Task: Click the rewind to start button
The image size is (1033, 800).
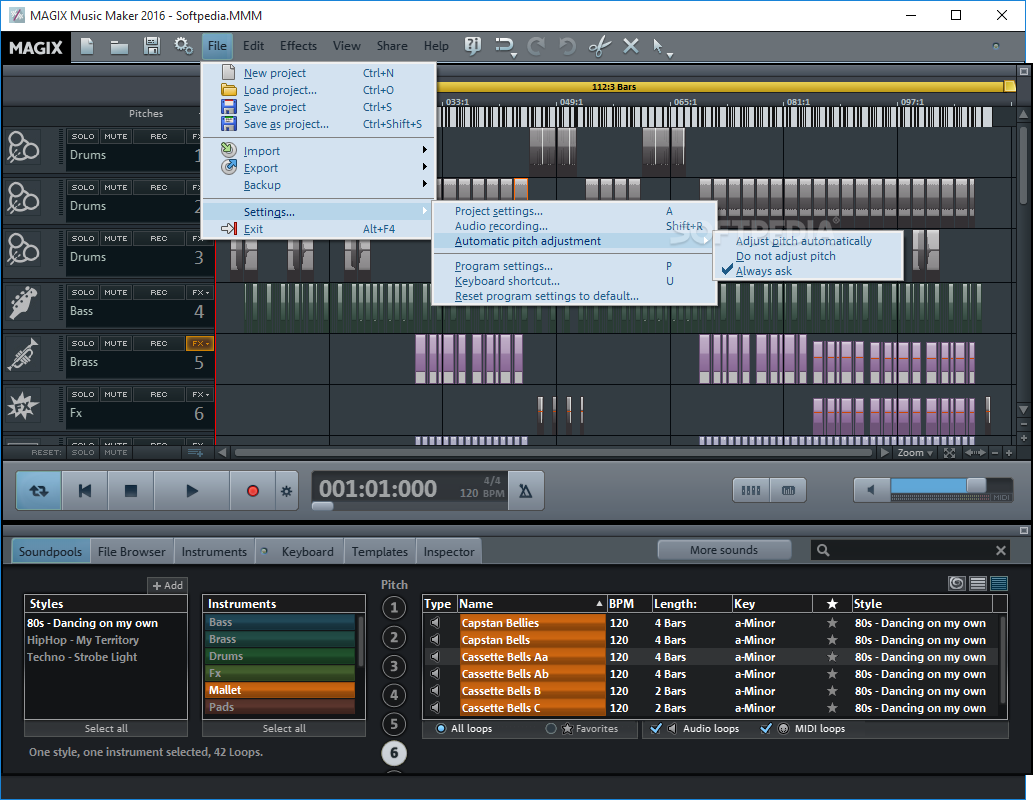Action: [x=85, y=491]
